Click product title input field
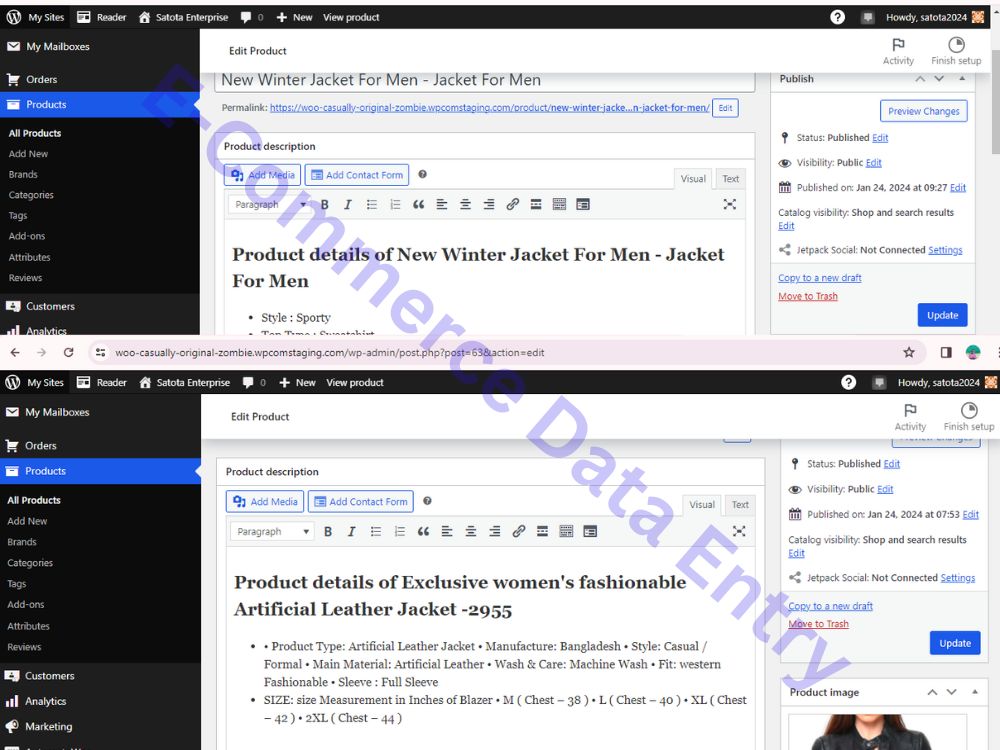1000x750 pixels. tap(485, 80)
